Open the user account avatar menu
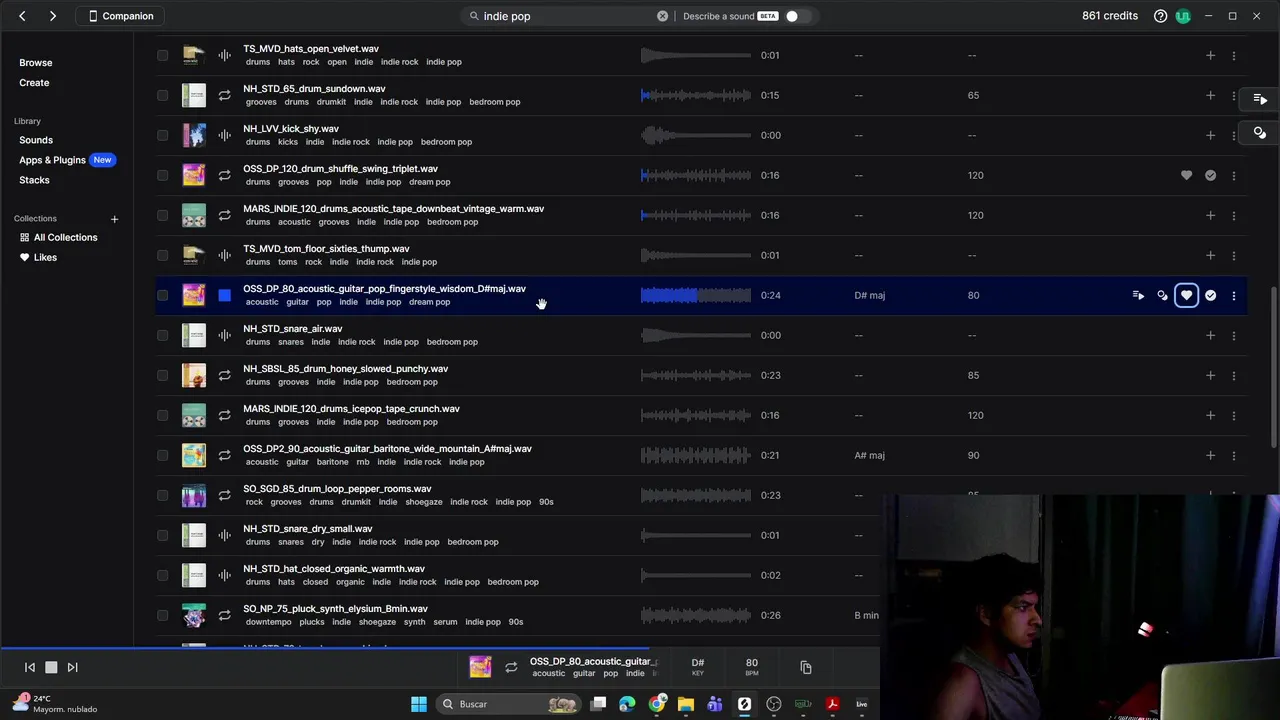1280x720 pixels. [x=1183, y=16]
